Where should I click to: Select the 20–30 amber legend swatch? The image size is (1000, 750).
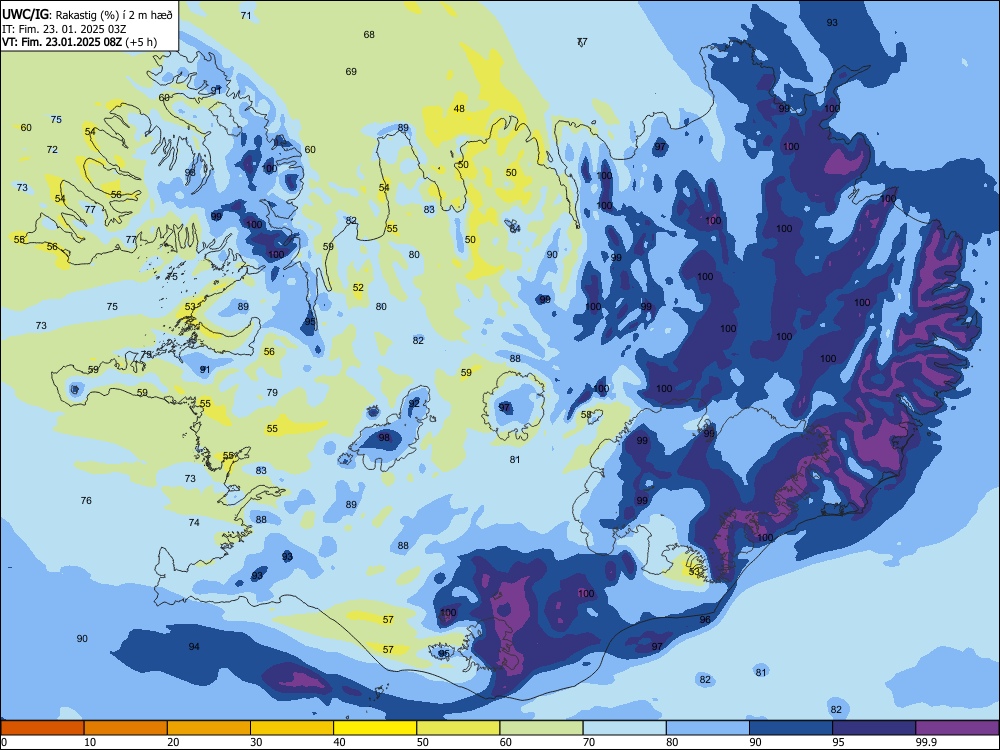(209, 728)
